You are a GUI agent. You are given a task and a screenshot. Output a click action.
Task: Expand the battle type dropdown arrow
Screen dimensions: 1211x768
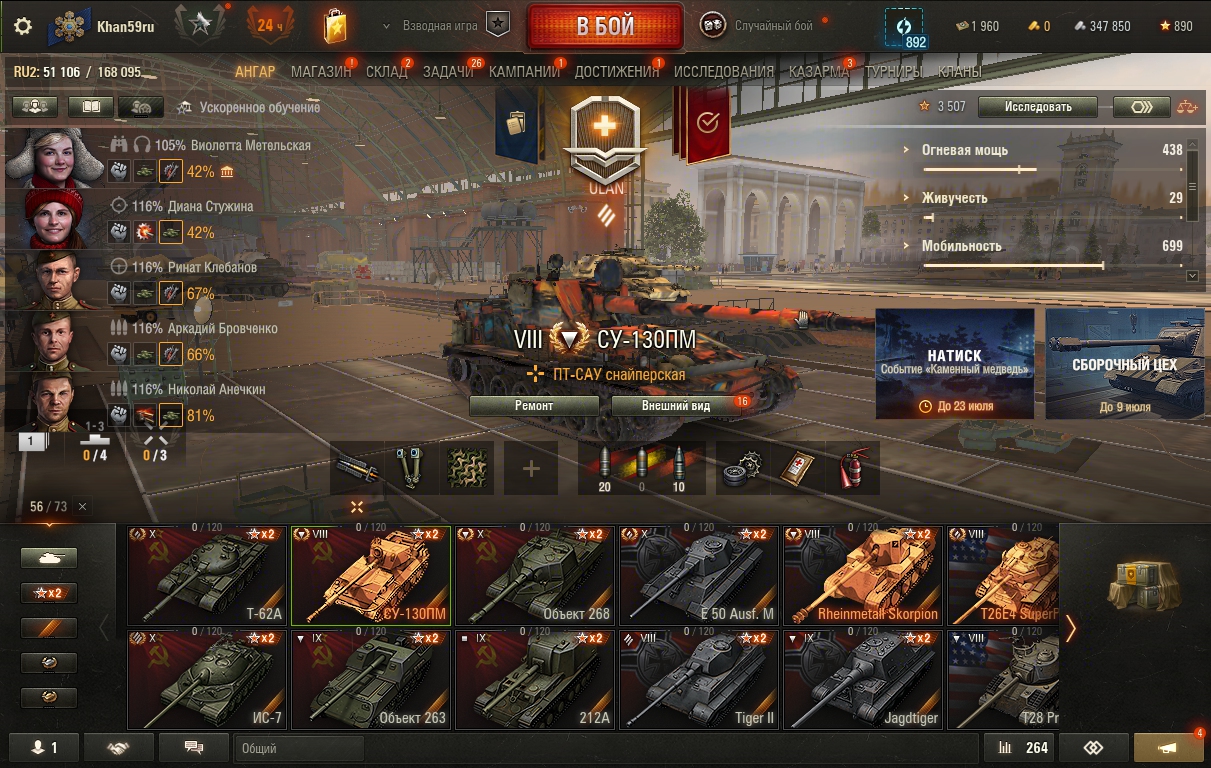pos(386,26)
